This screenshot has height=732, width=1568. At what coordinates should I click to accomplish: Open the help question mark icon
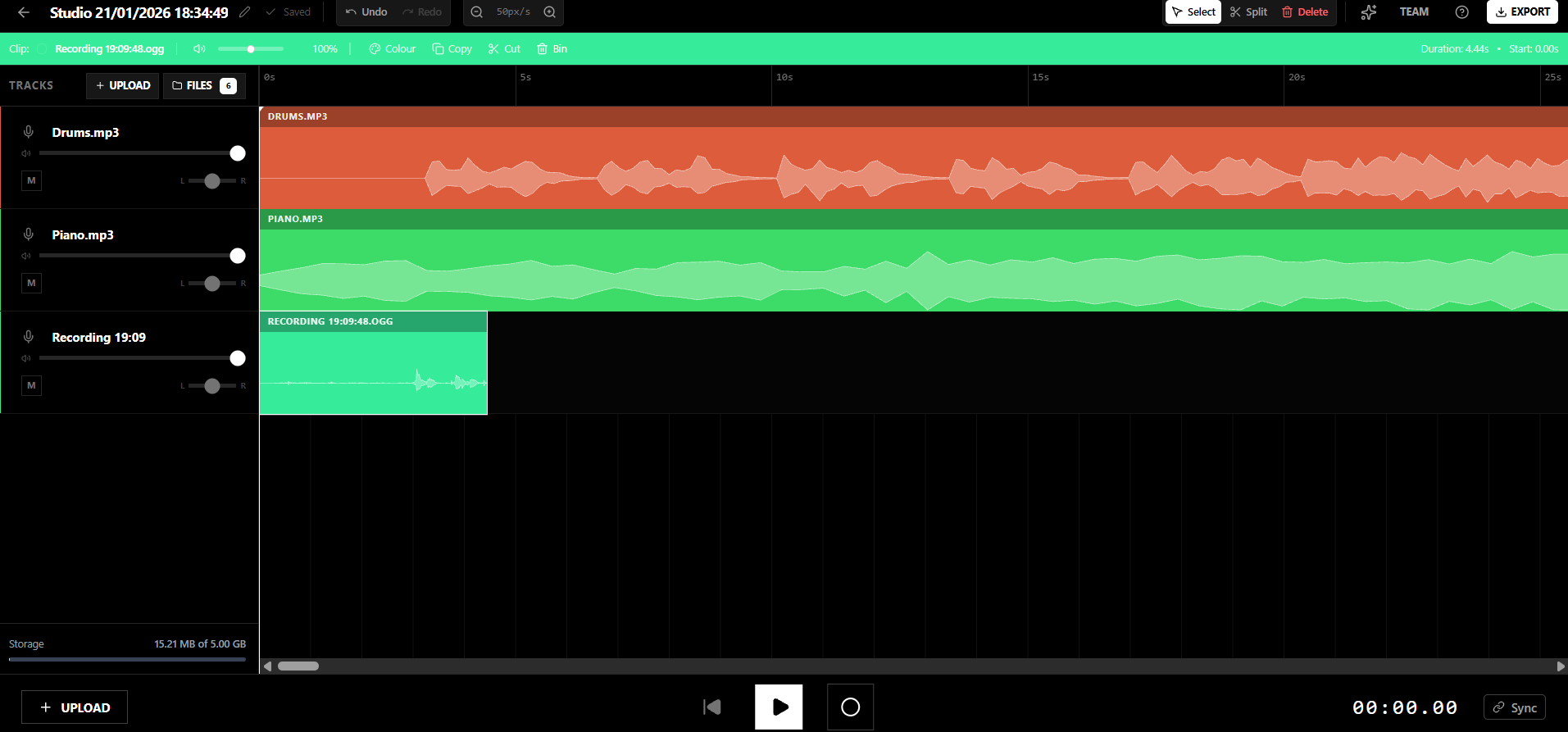(1461, 12)
